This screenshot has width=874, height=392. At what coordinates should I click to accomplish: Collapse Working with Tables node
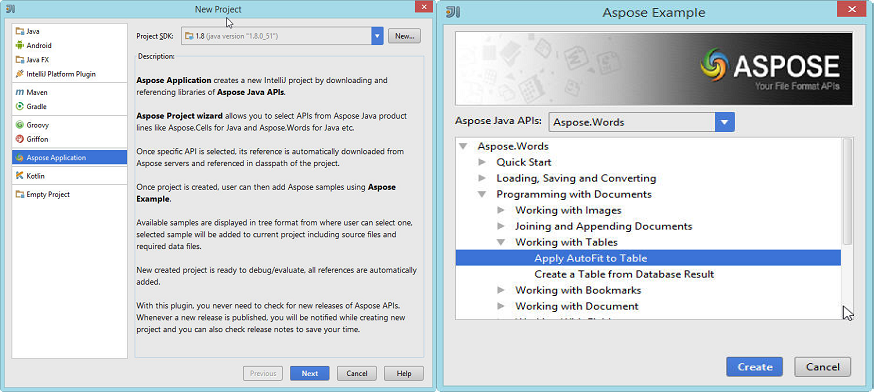501,243
